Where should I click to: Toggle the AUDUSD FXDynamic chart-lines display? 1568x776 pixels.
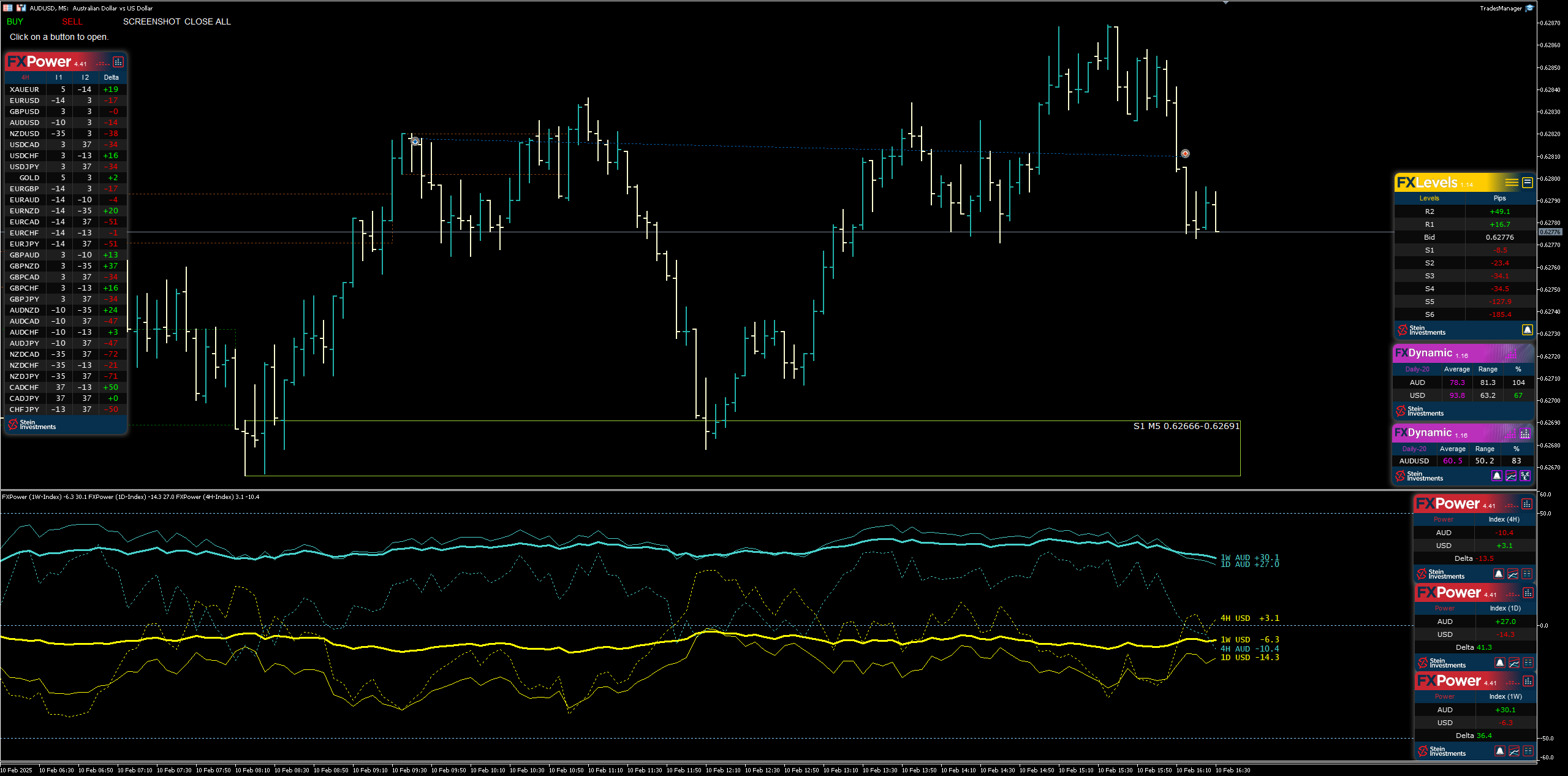pos(1511,476)
